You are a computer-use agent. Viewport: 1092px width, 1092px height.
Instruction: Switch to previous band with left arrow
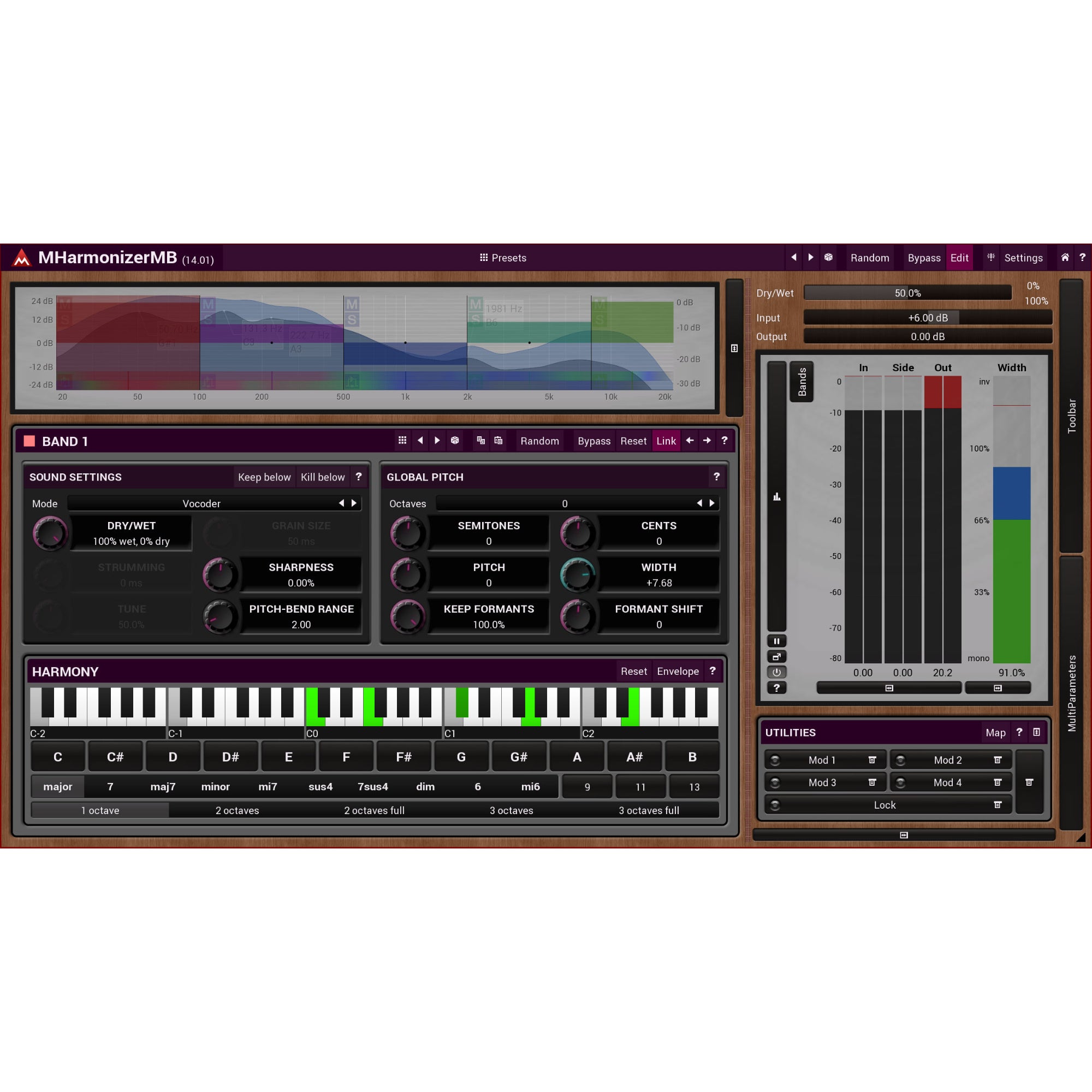(690, 440)
